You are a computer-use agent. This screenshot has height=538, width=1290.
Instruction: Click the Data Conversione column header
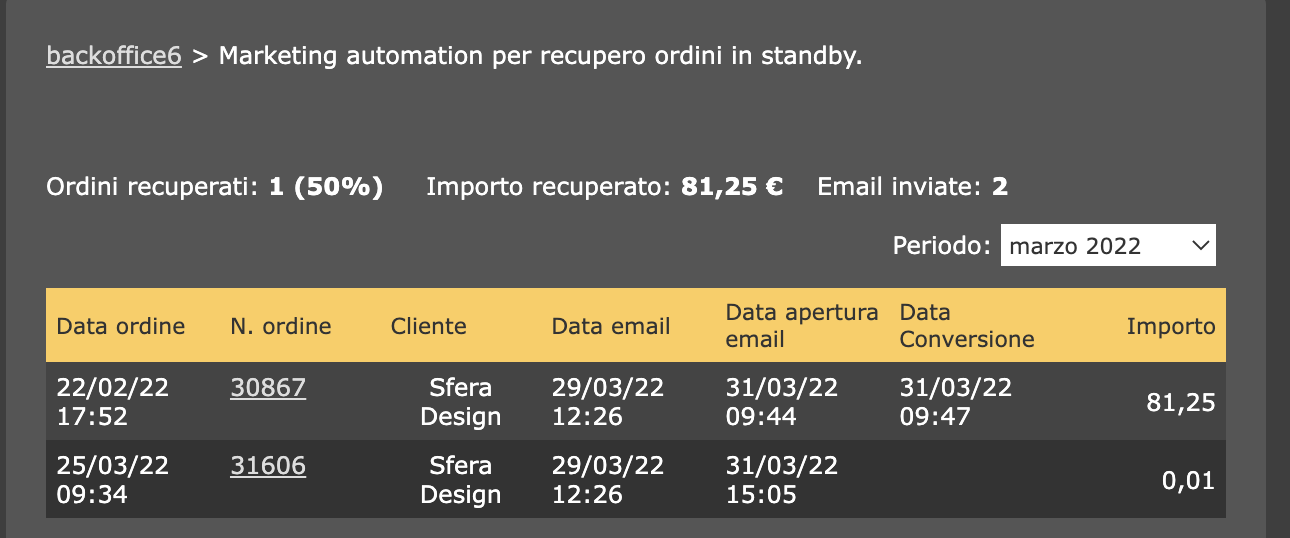point(967,326)
